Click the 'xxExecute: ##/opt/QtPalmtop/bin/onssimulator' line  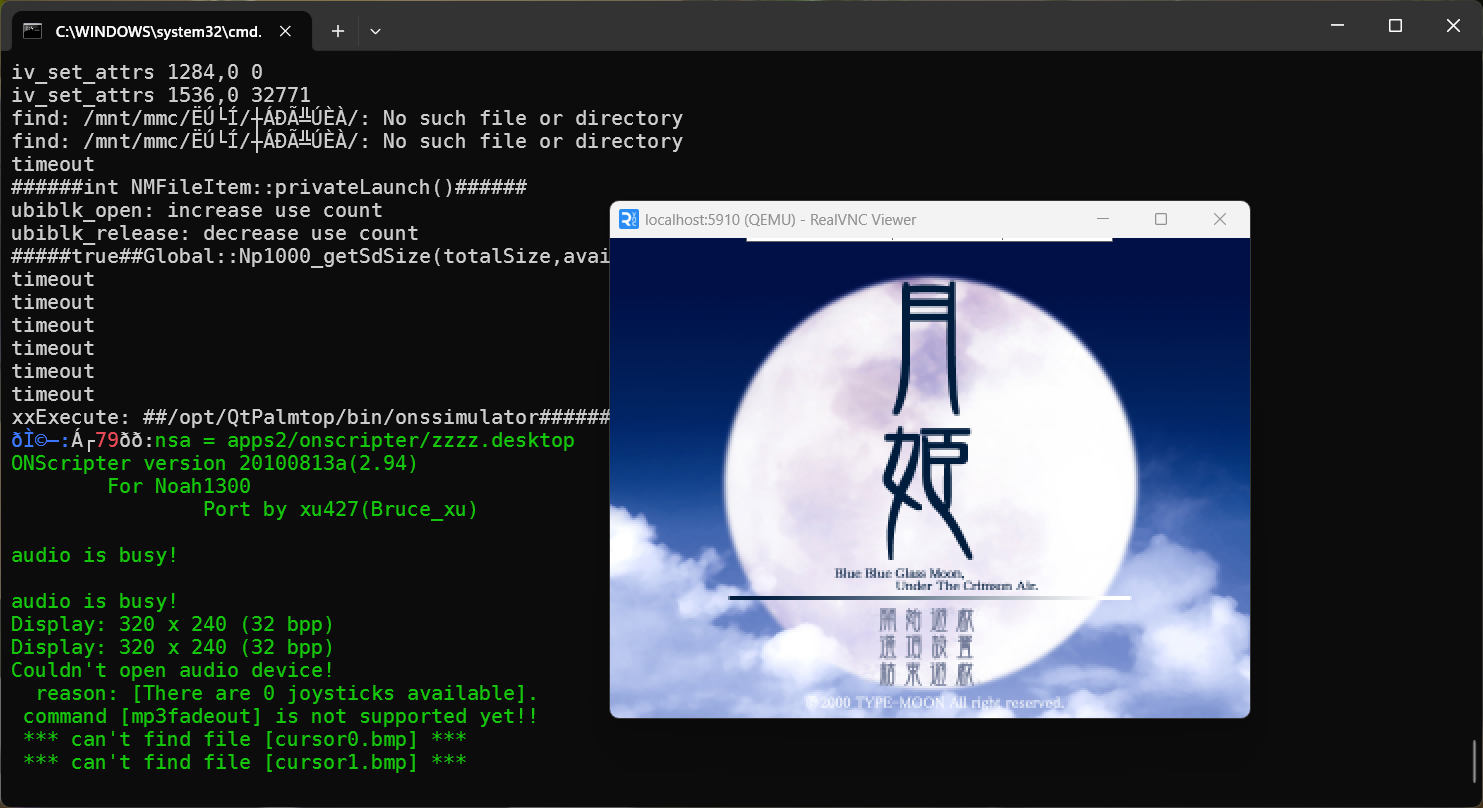point(311,417)
